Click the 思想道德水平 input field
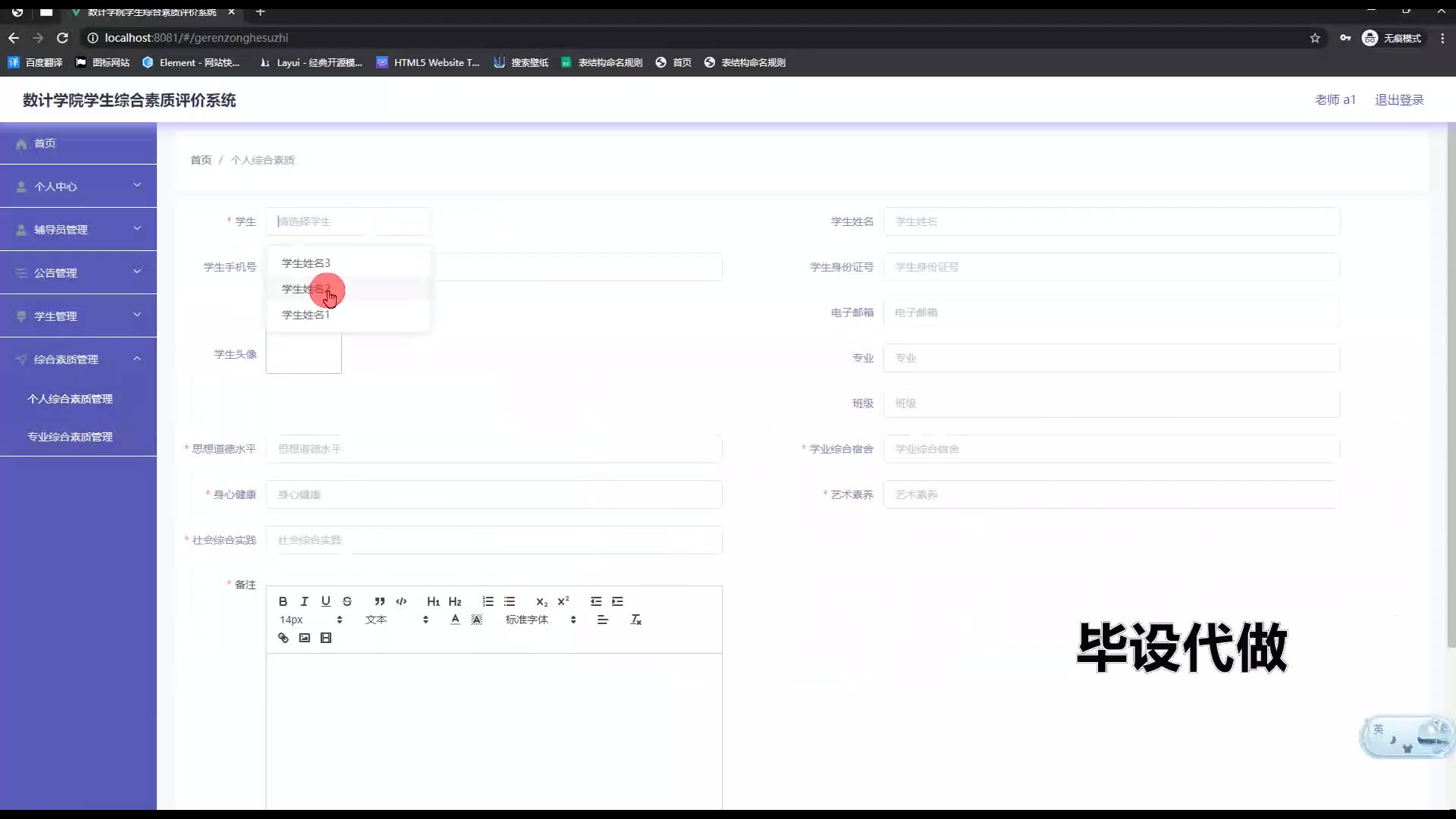Screen dimensions: 1456x819 [493, 449]
